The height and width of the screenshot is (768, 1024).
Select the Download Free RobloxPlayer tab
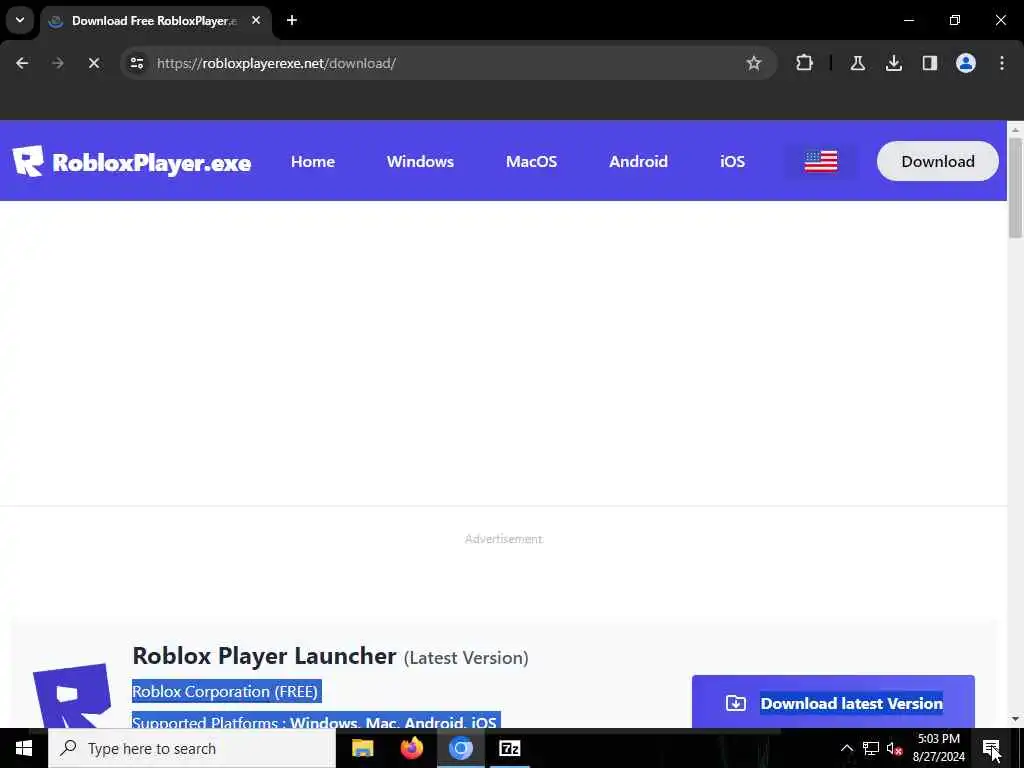[x=155, y=21]
